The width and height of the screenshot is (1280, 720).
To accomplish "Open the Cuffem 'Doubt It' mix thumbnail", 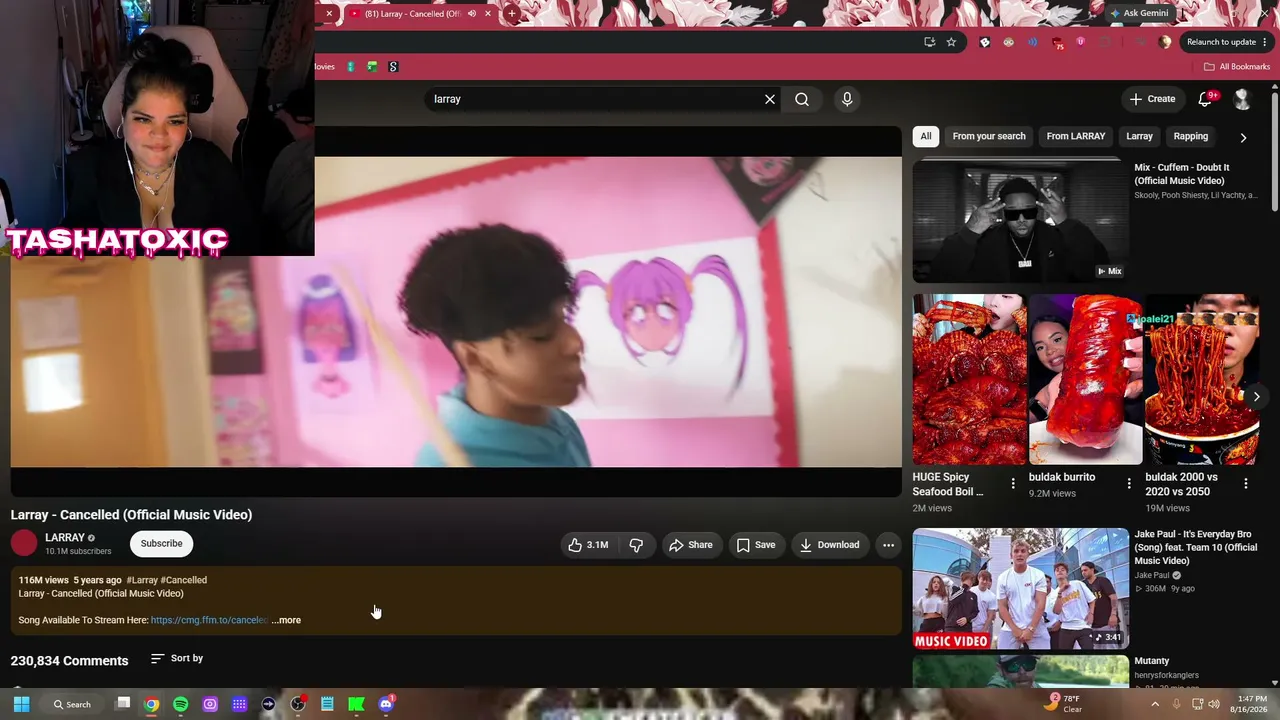I will pos(1021,220).
